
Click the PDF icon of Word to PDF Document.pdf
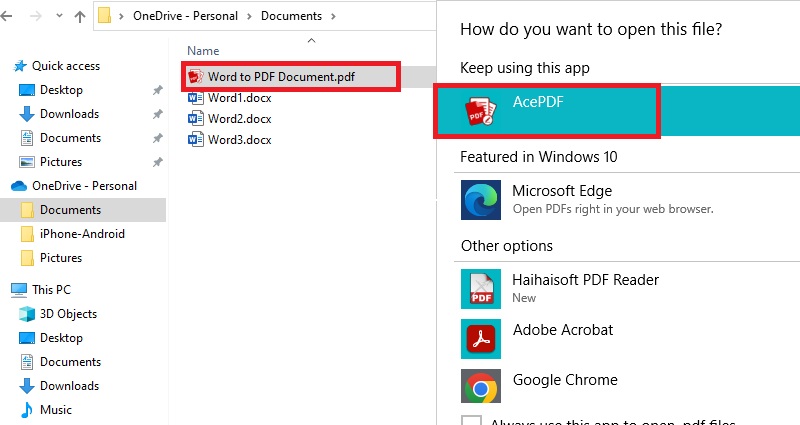point(196,77)
